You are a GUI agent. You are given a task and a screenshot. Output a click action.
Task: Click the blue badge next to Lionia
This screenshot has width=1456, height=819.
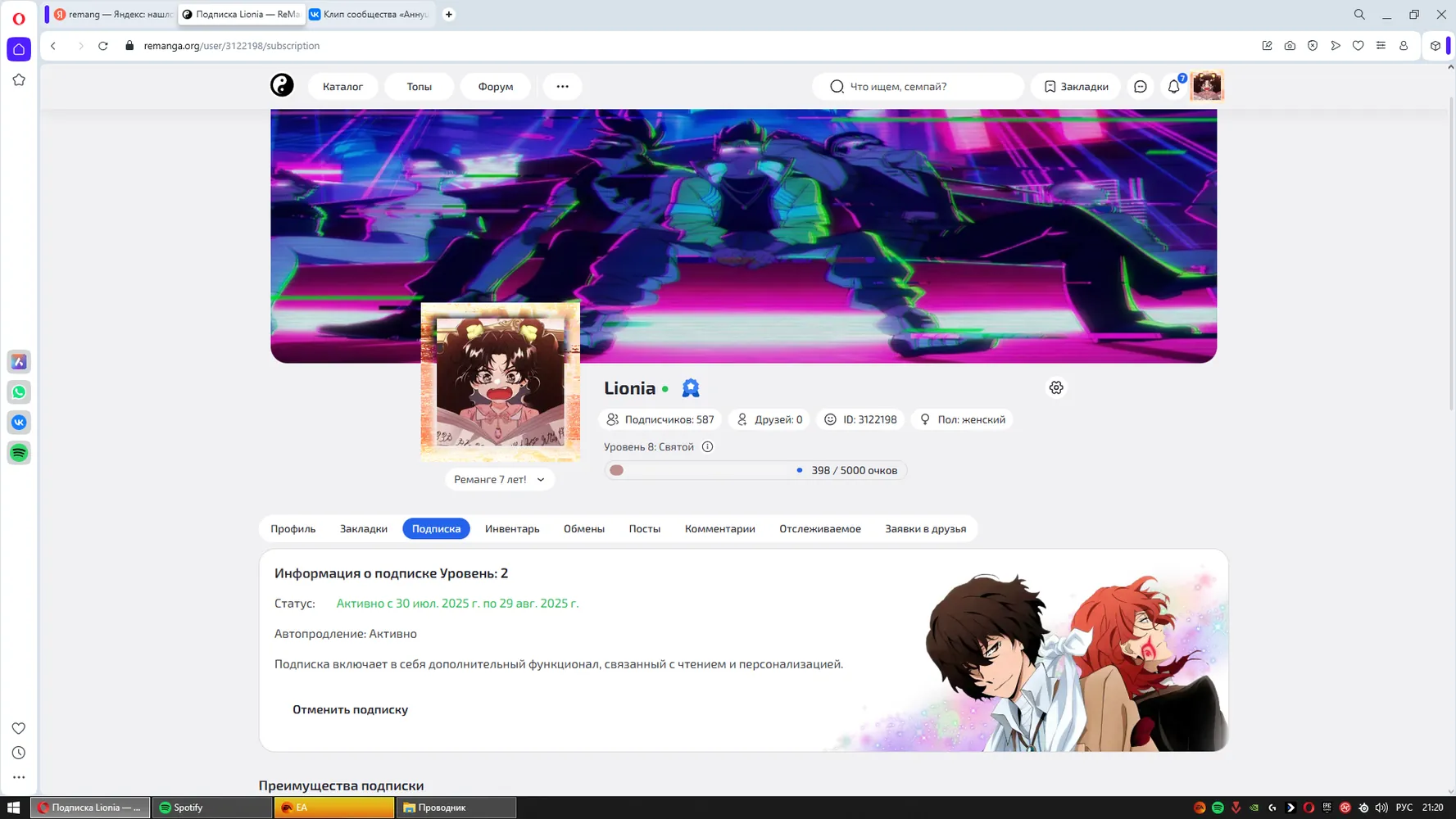691,388
